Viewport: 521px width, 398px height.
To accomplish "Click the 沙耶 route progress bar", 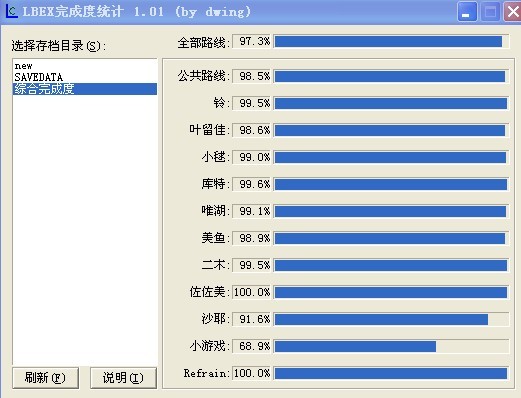I will (391, 319).
